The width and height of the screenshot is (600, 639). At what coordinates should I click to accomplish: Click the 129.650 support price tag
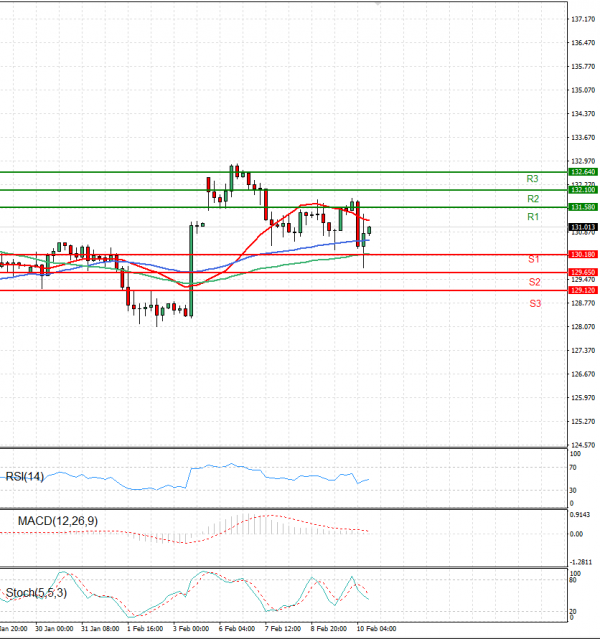[583, 272]
